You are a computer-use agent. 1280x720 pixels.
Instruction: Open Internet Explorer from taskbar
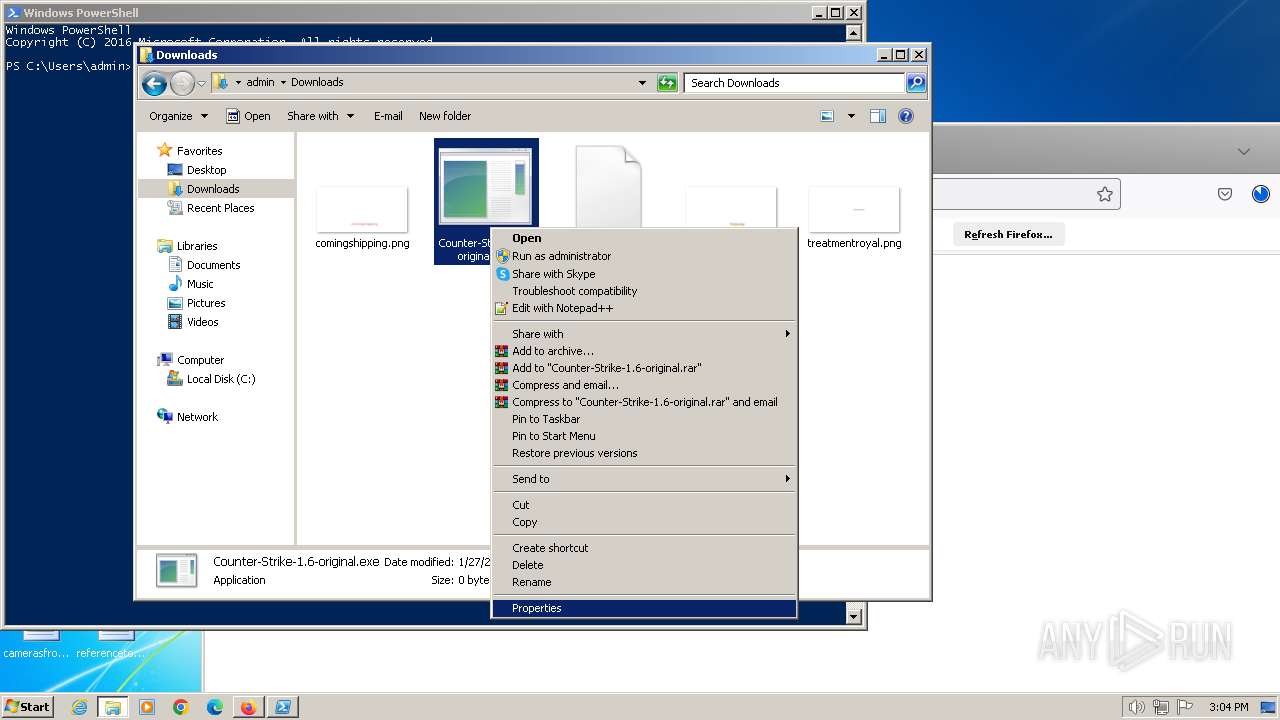click(79, 707)
